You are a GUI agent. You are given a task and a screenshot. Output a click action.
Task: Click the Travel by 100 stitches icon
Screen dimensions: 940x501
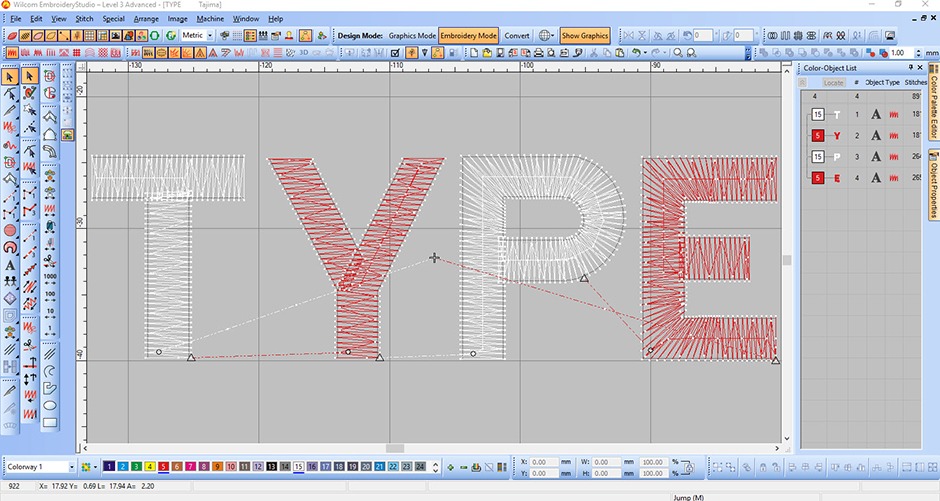click(x=50, y=295)
